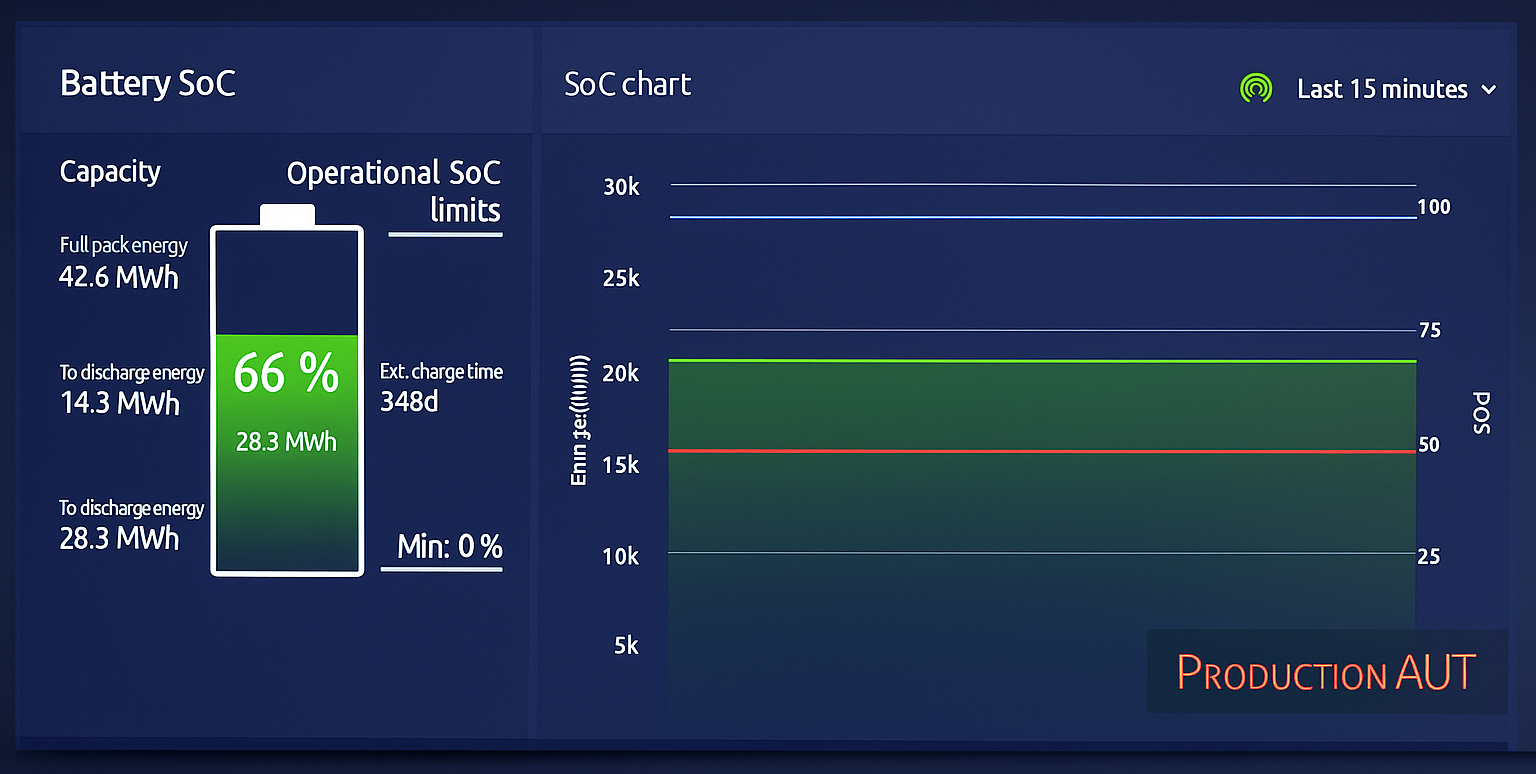Click the green live signal icon

pyautogui.click(x=1256, y=88)
